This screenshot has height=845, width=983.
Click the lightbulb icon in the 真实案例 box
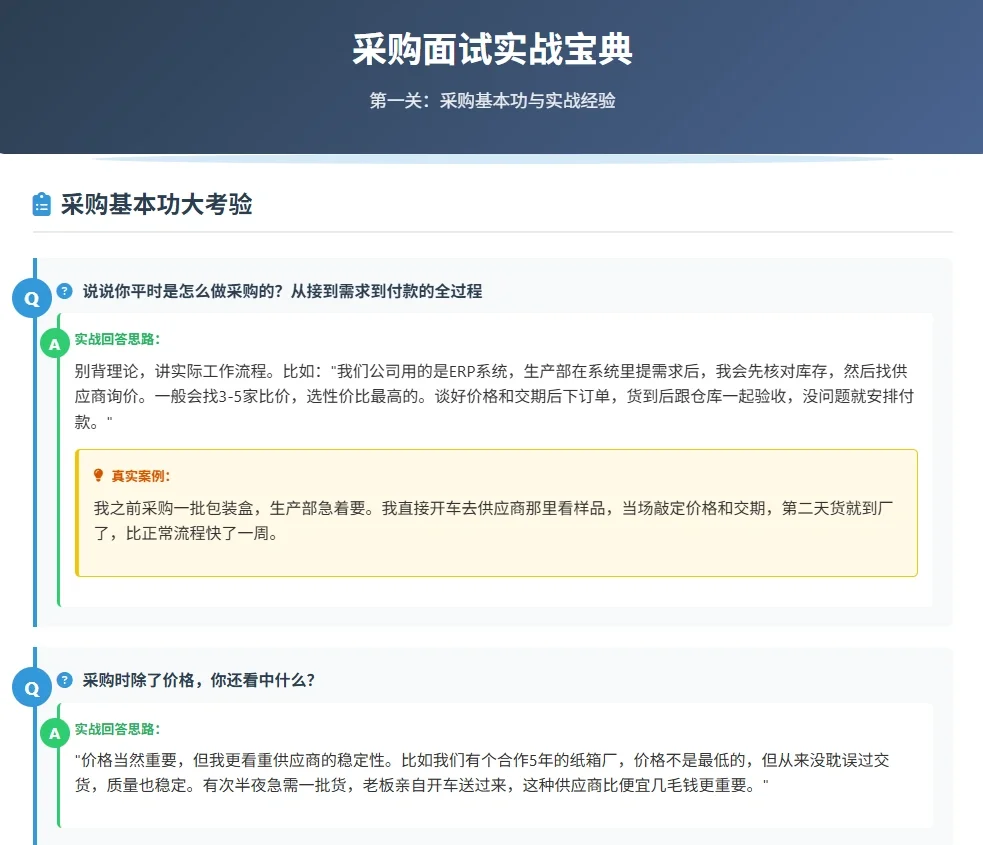[97, 474]
